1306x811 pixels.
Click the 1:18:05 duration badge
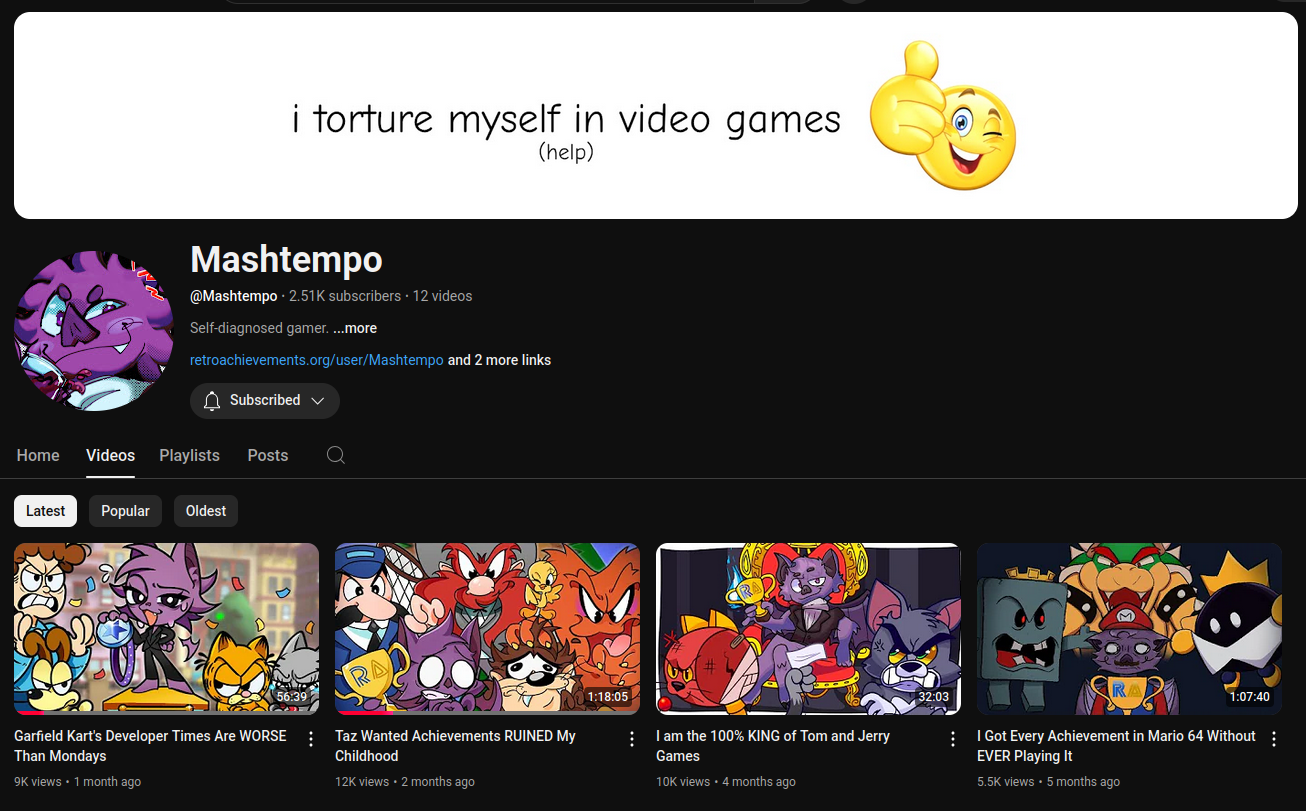pyautogui.click(x=607, y=697)
